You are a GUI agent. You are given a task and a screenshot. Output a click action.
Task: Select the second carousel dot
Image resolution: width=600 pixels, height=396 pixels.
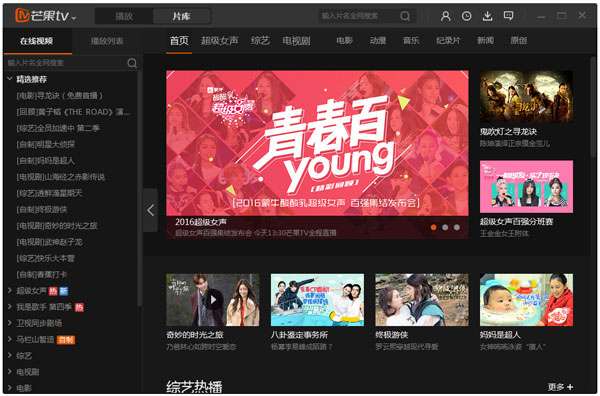pos(445,227)
